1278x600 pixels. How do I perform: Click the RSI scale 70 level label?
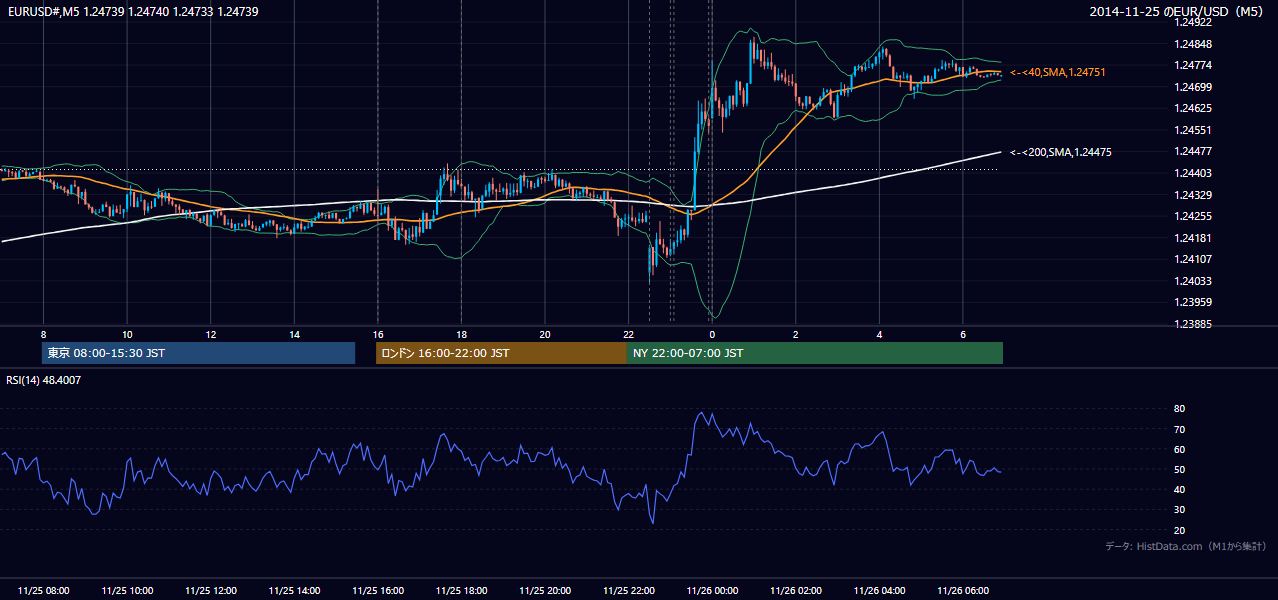pos(1180,429)
